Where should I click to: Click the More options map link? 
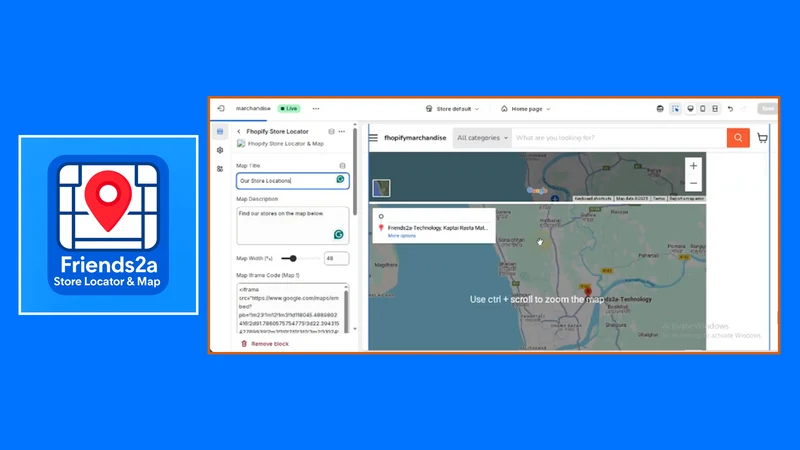(x=402, y=236)
